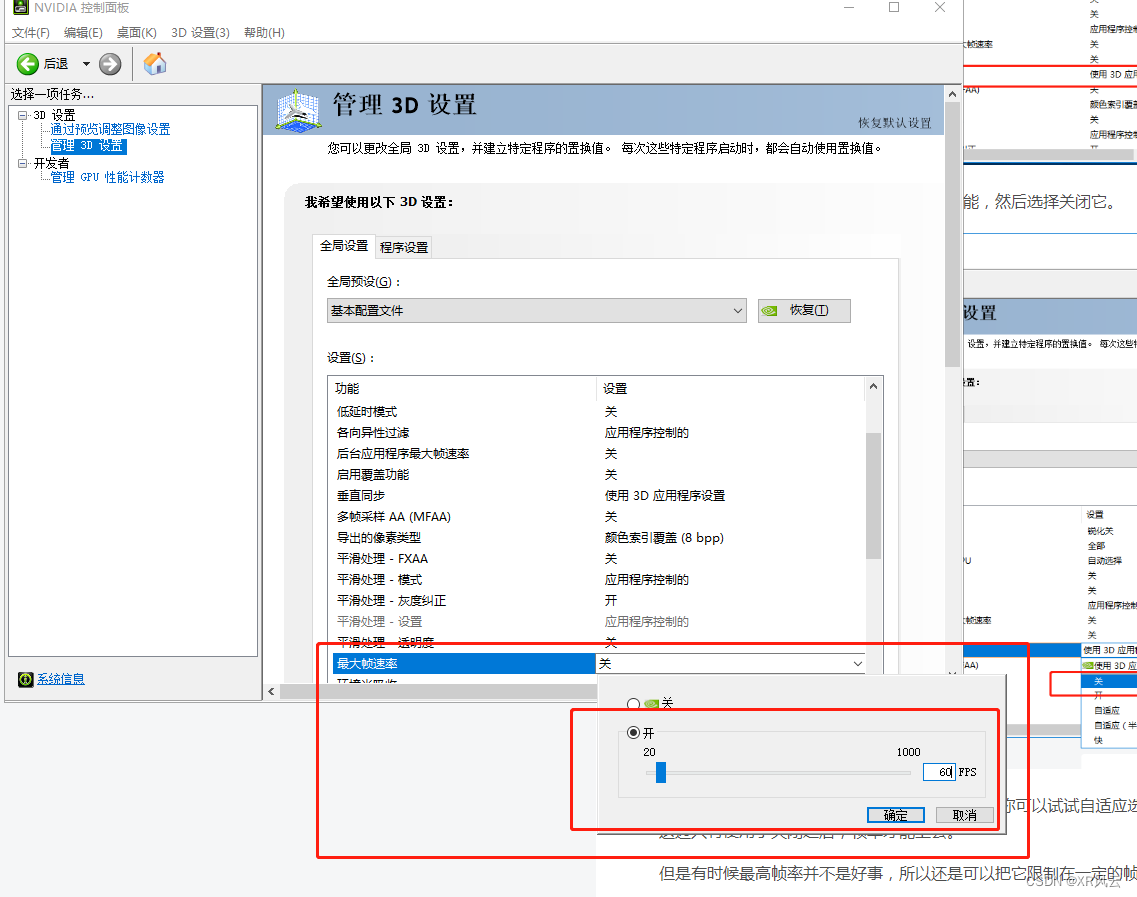The image size is (1137, 897).
Task: Open the 桌面(K) menu
Action: [136, 33]
